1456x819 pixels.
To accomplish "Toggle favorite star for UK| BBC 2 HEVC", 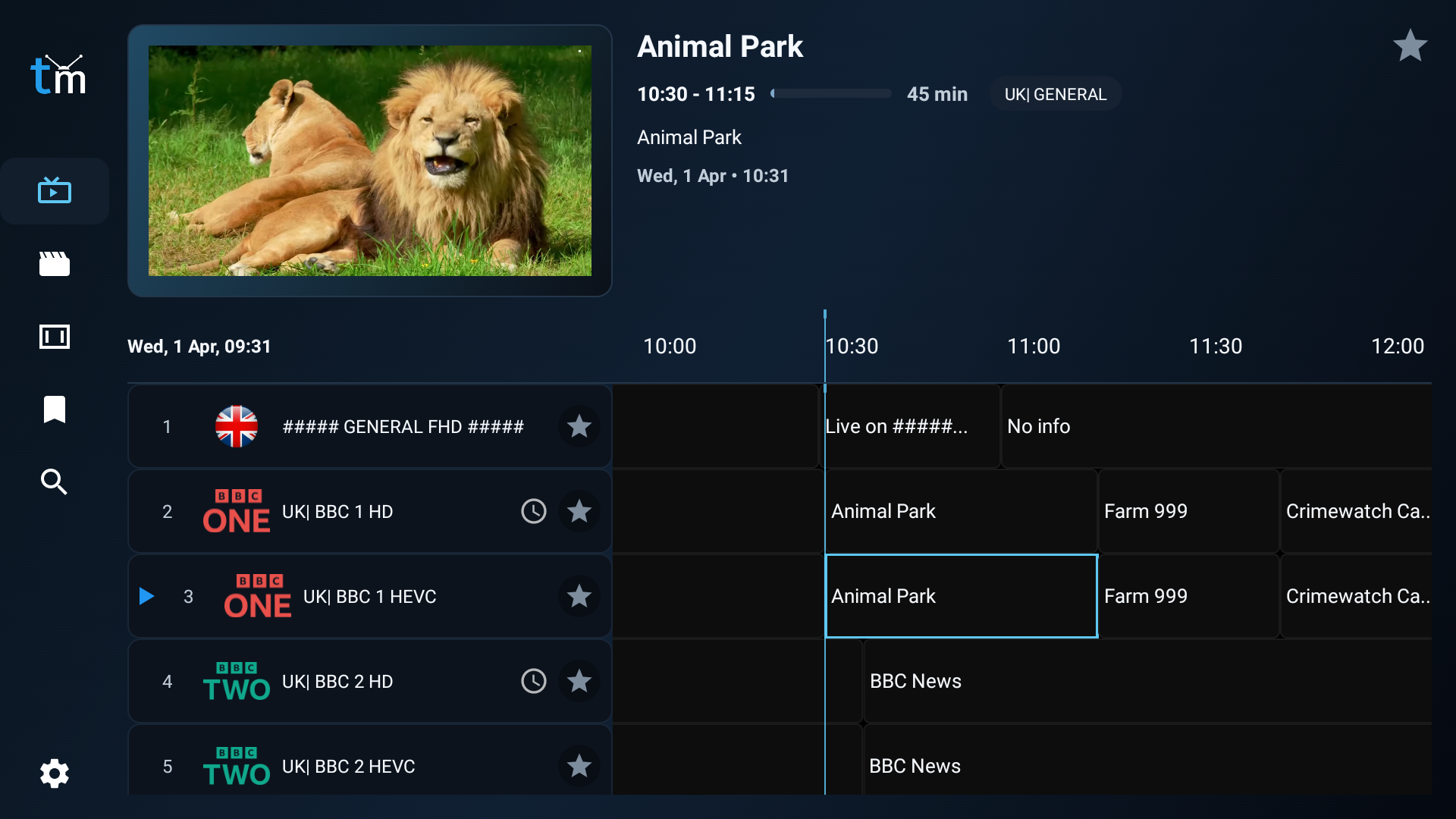I will tap(579, 766).
